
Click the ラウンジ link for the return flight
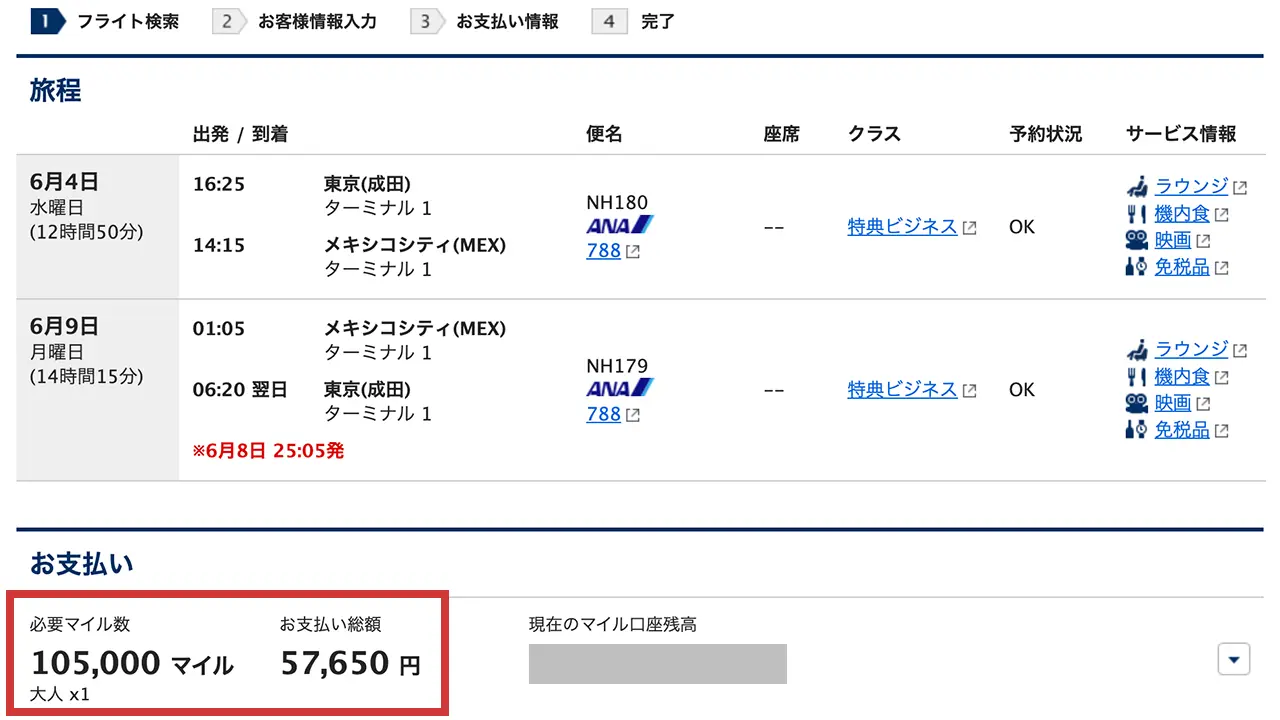(1192, 349)
